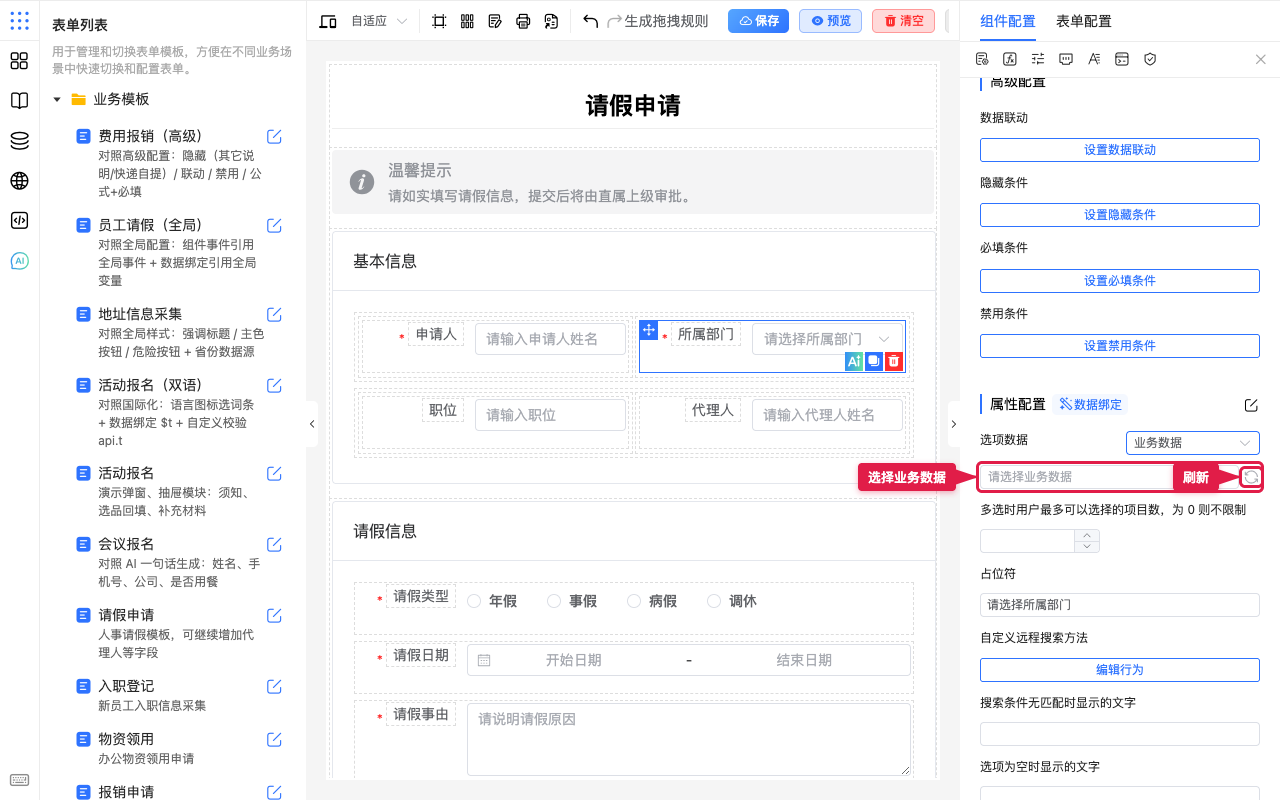1280x800 pixels.
Task: Open the apps grid icon in left rail
Action: click(19, 21)
